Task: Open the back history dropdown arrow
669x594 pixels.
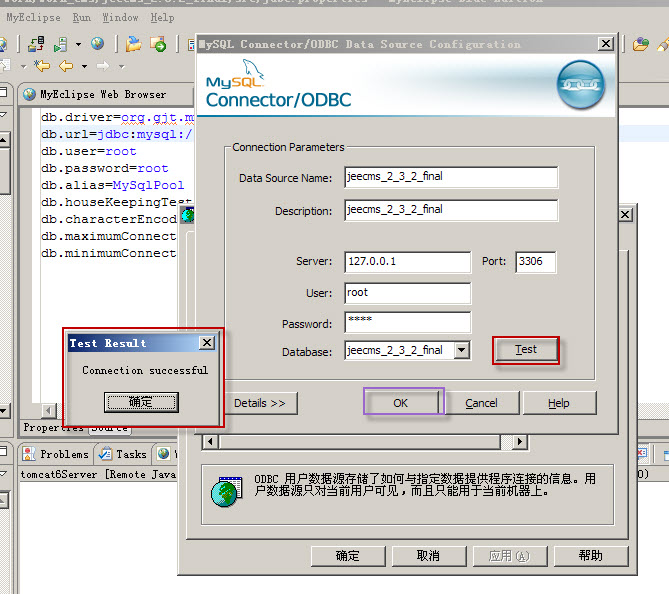Action: pyautogui.click(x=84, y=66)
